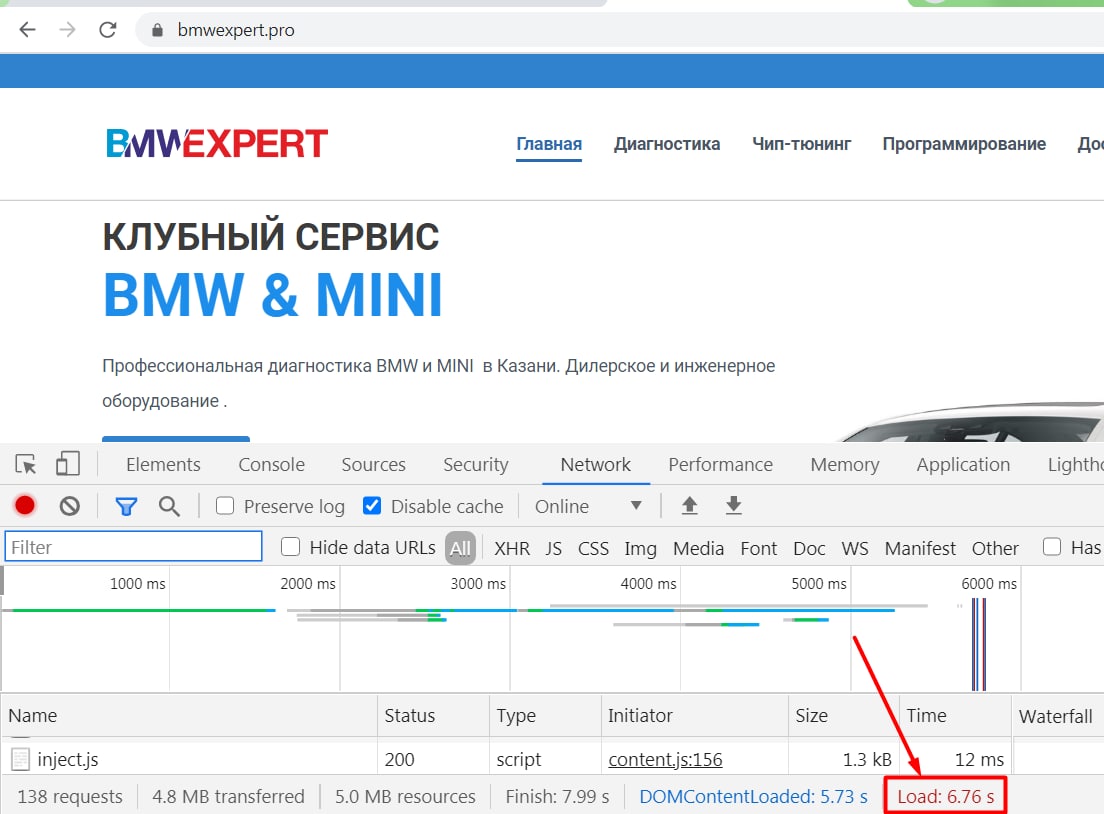Click the 3000 ms timeline marker
Viewport: 1104px width, 814px height.
(x=478, y=584)
